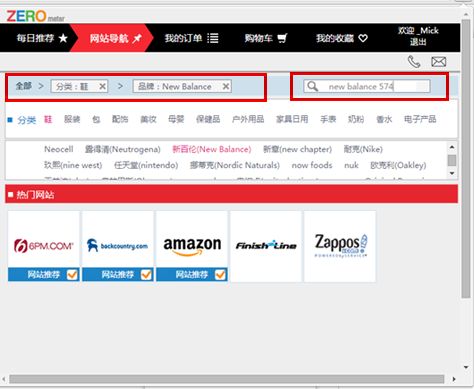
Task: Open the 我的订单 tab
Action: (192, 38)
